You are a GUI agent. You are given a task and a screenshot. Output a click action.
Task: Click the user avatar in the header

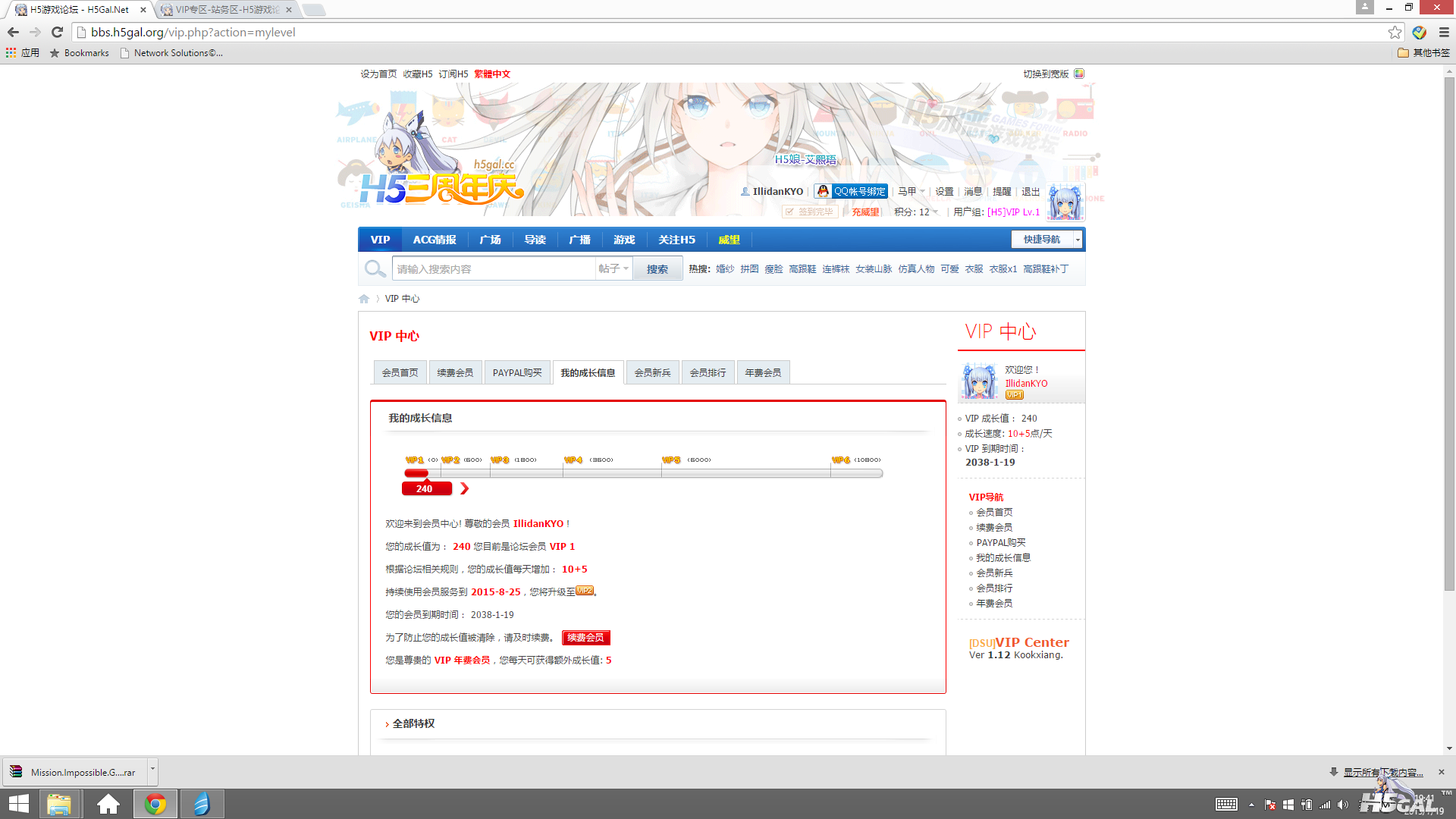tap(1065, 202)
